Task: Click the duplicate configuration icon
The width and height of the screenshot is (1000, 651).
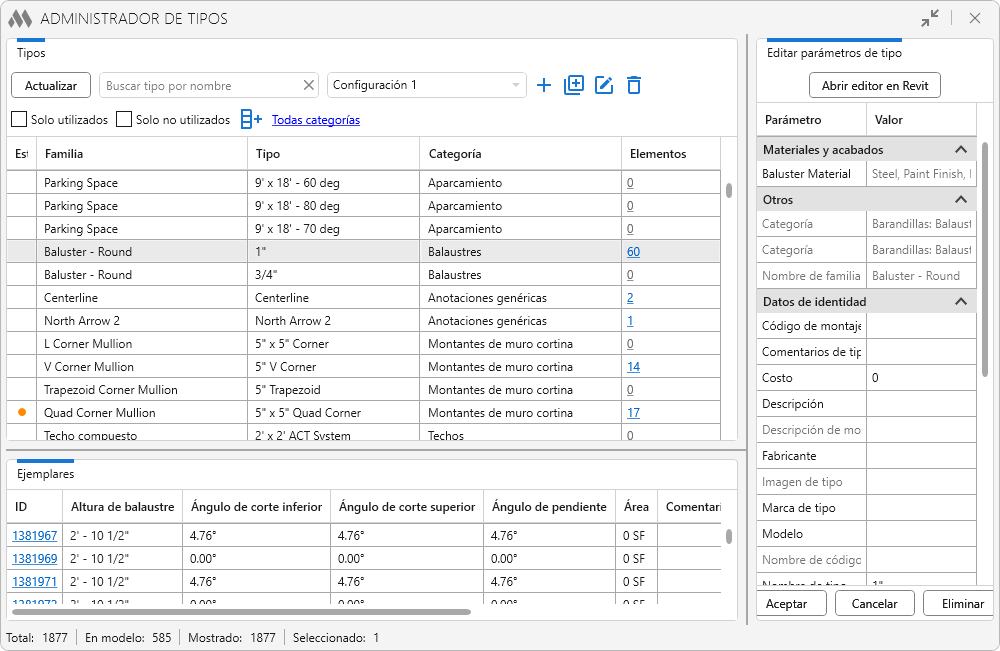Action: (x=574, y=85)
